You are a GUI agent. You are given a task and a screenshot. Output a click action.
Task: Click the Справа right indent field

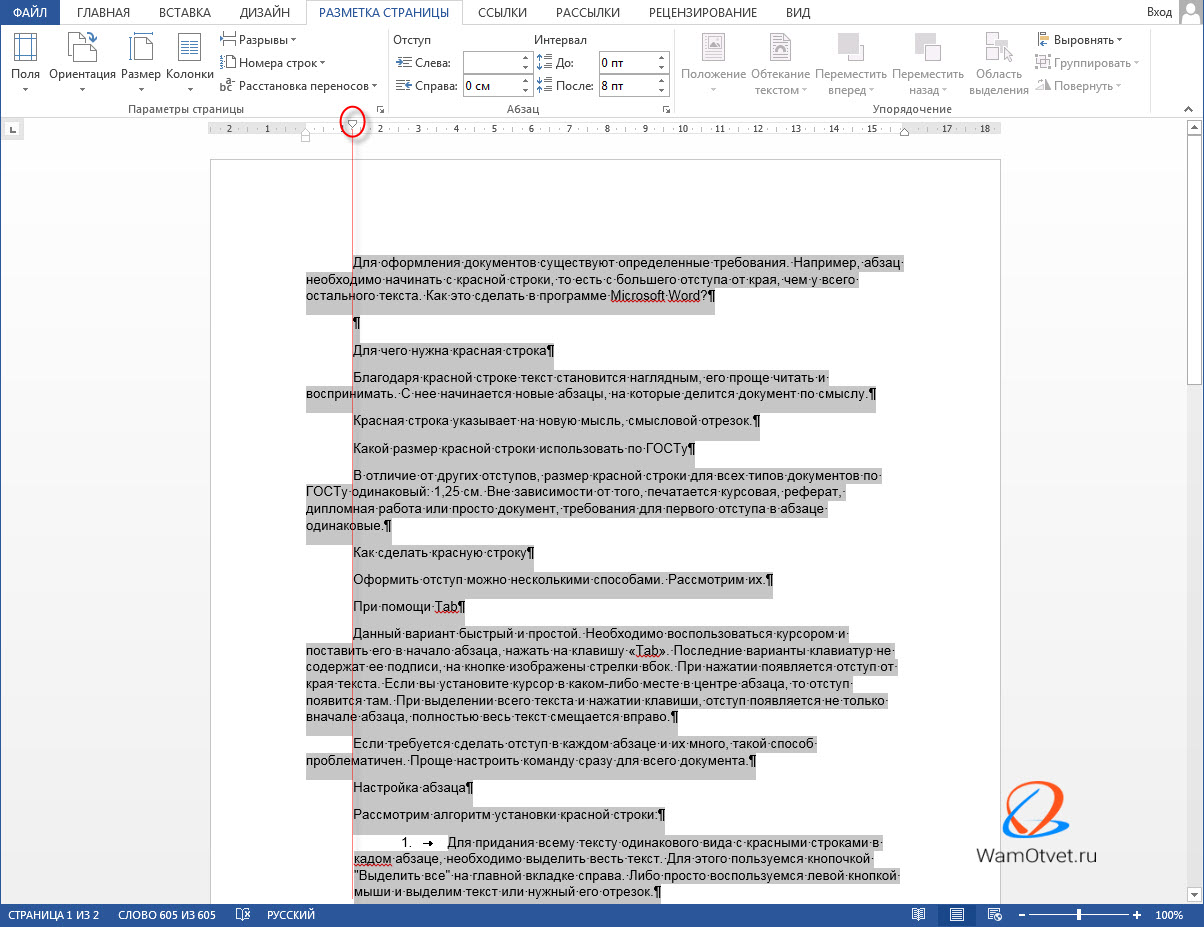click(491, 86)
